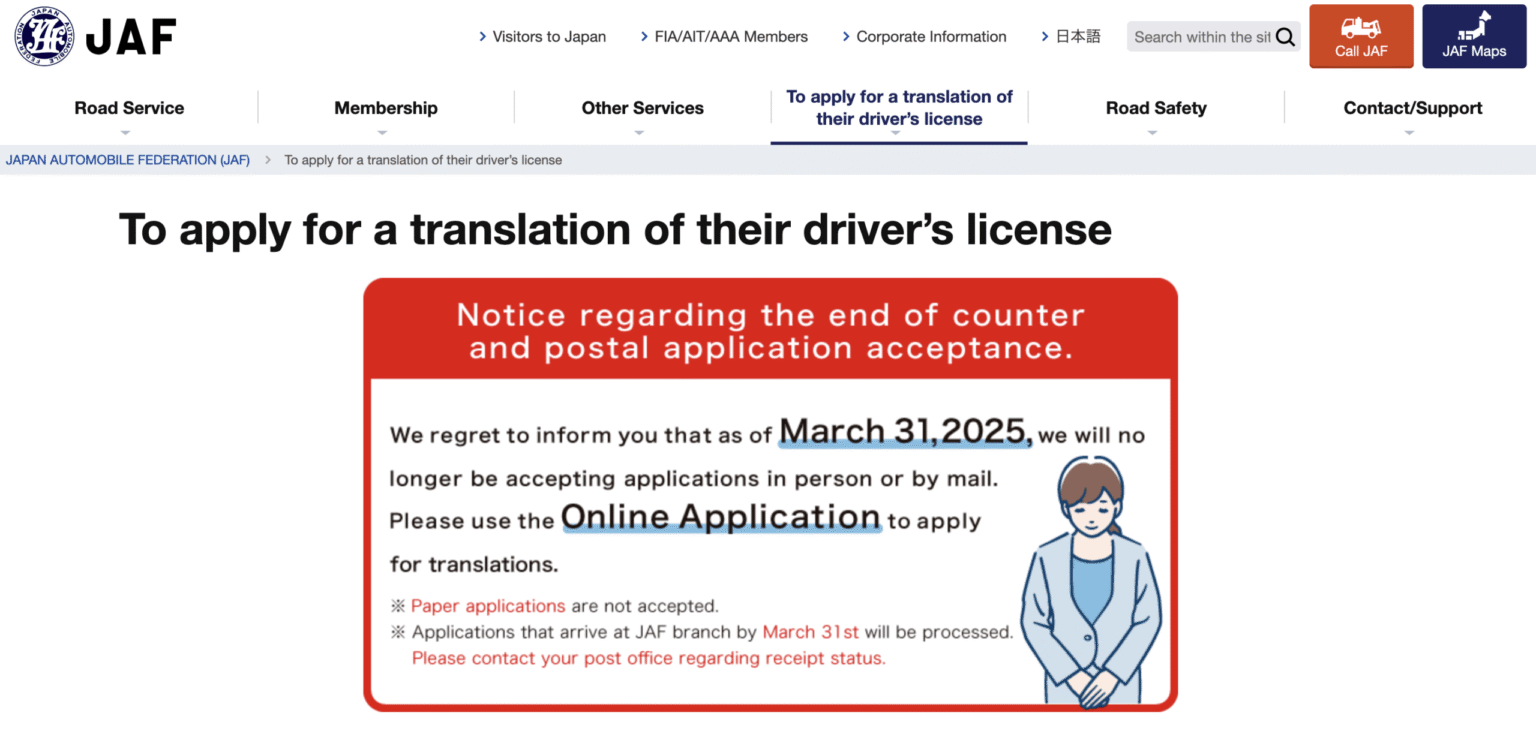Switch the site language to 日本語
Viewport: 1536px width, 731px height.
pyautogui.click(x=1078, y=36)
